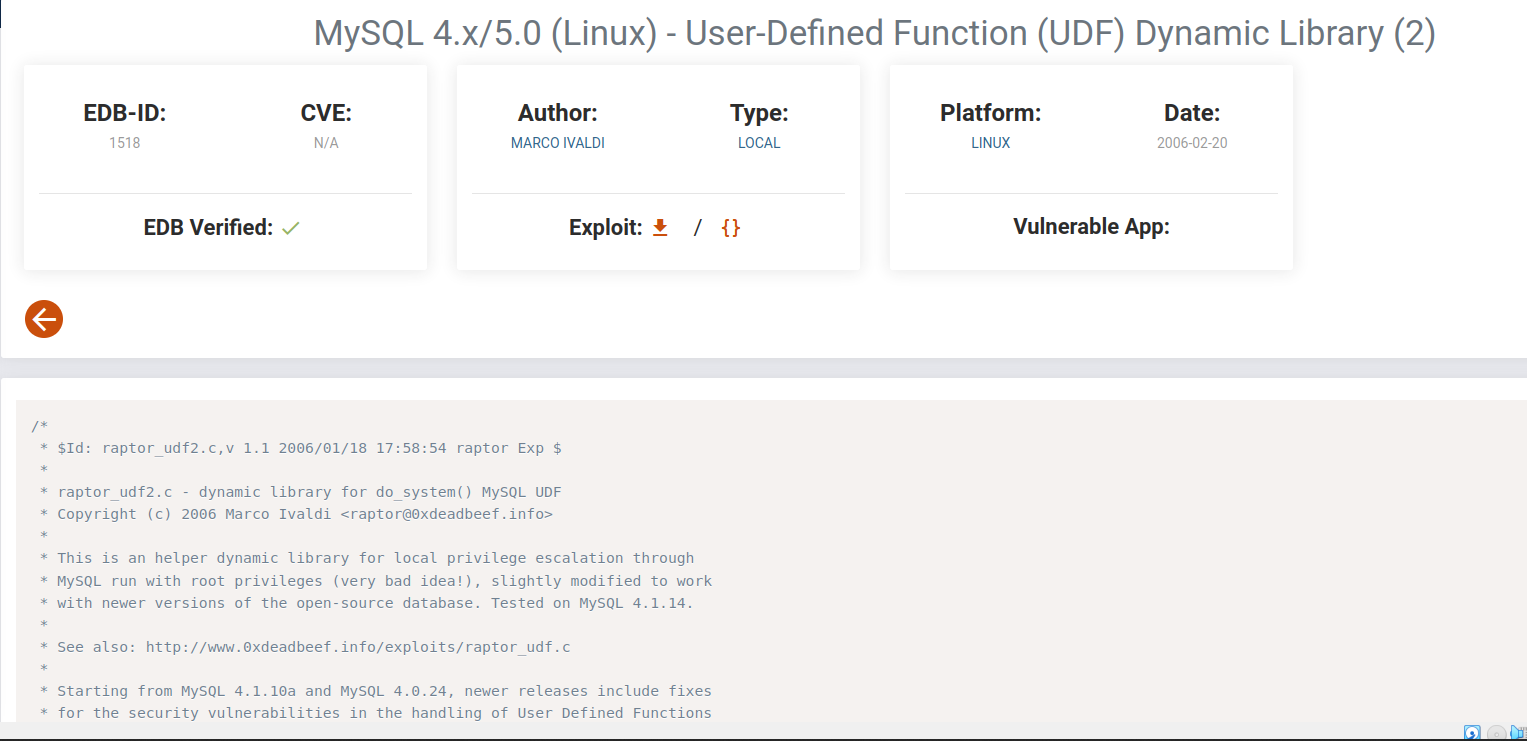Click the EDB Verified green checkmark

pos(291,228)
